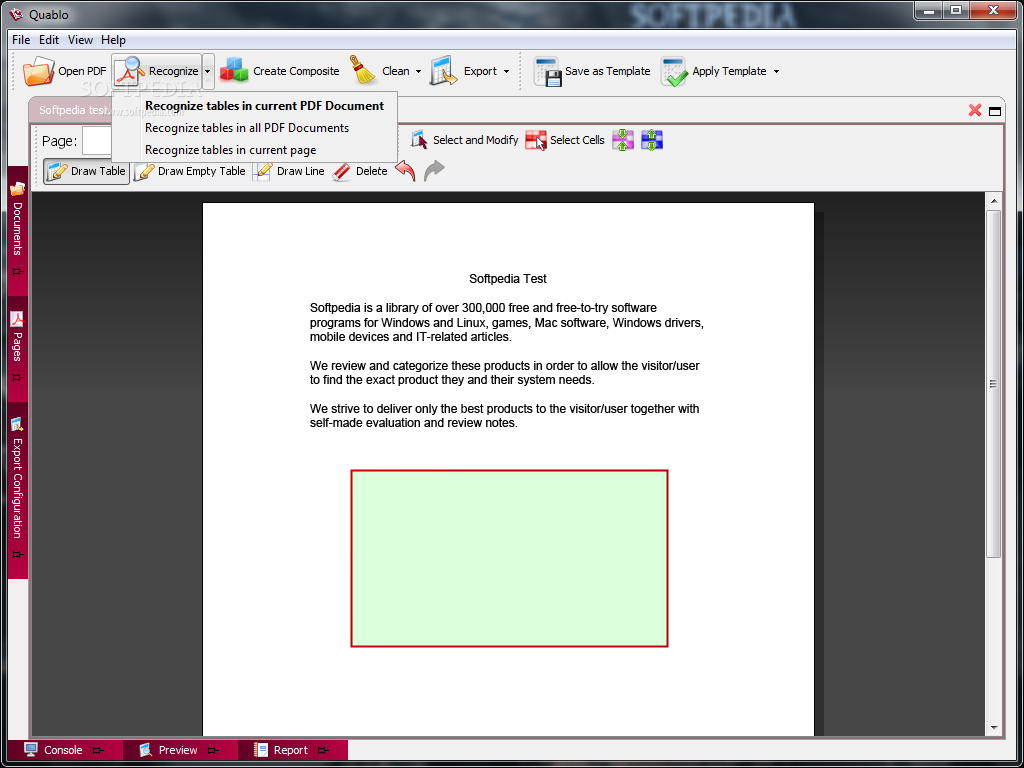This screenshot has width=1024, height=768.
Task: Run the Recognize tool
Action: point(156,71)
